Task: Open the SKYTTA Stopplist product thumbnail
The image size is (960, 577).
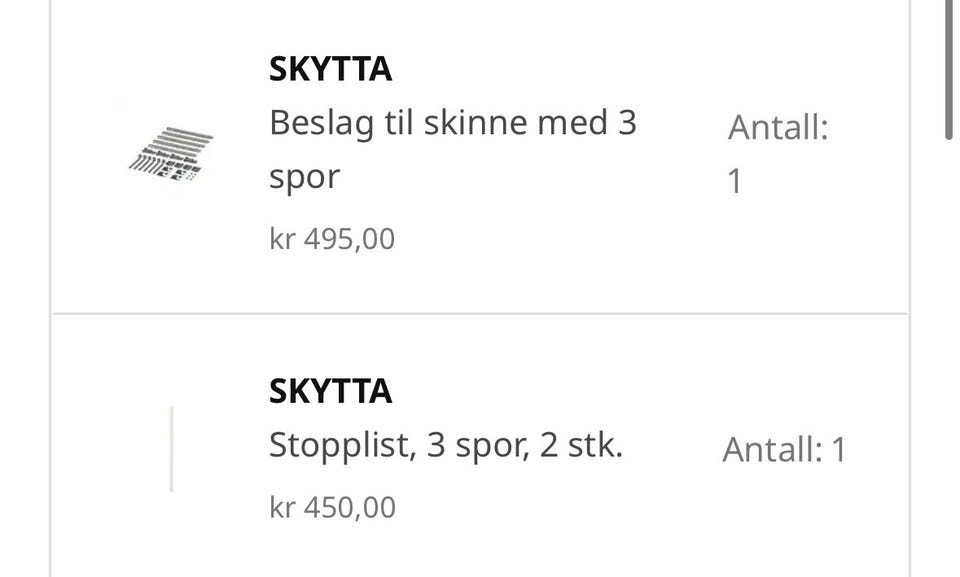Action: [x=172, y=449]
